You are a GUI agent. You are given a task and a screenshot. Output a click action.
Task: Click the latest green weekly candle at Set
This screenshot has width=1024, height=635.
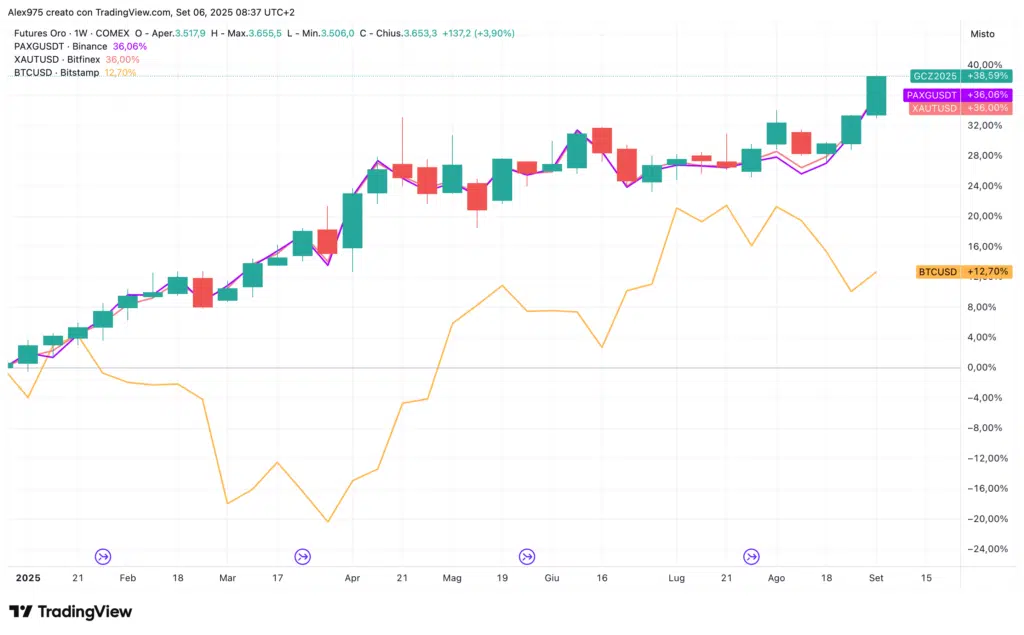click(x=876, y=95)
